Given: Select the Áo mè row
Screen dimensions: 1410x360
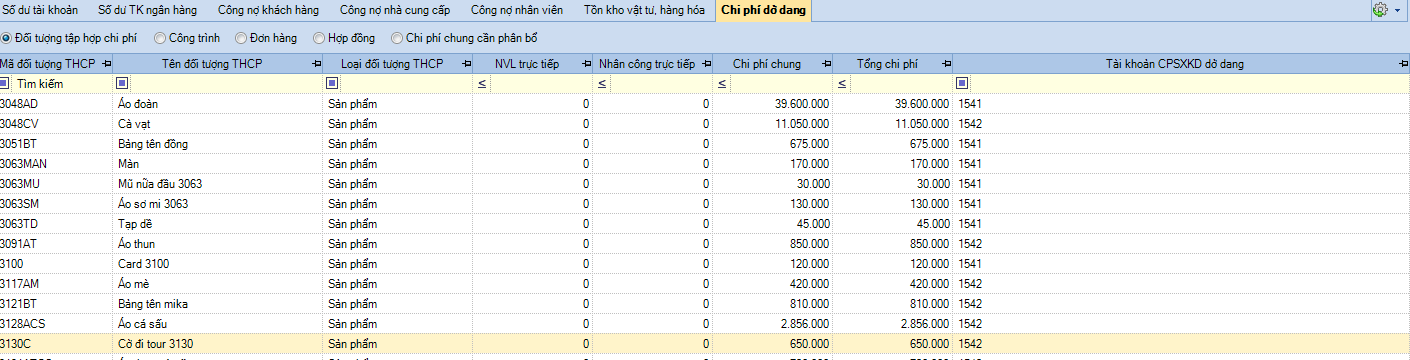Looking at the screenshot, I should (705, 284).
